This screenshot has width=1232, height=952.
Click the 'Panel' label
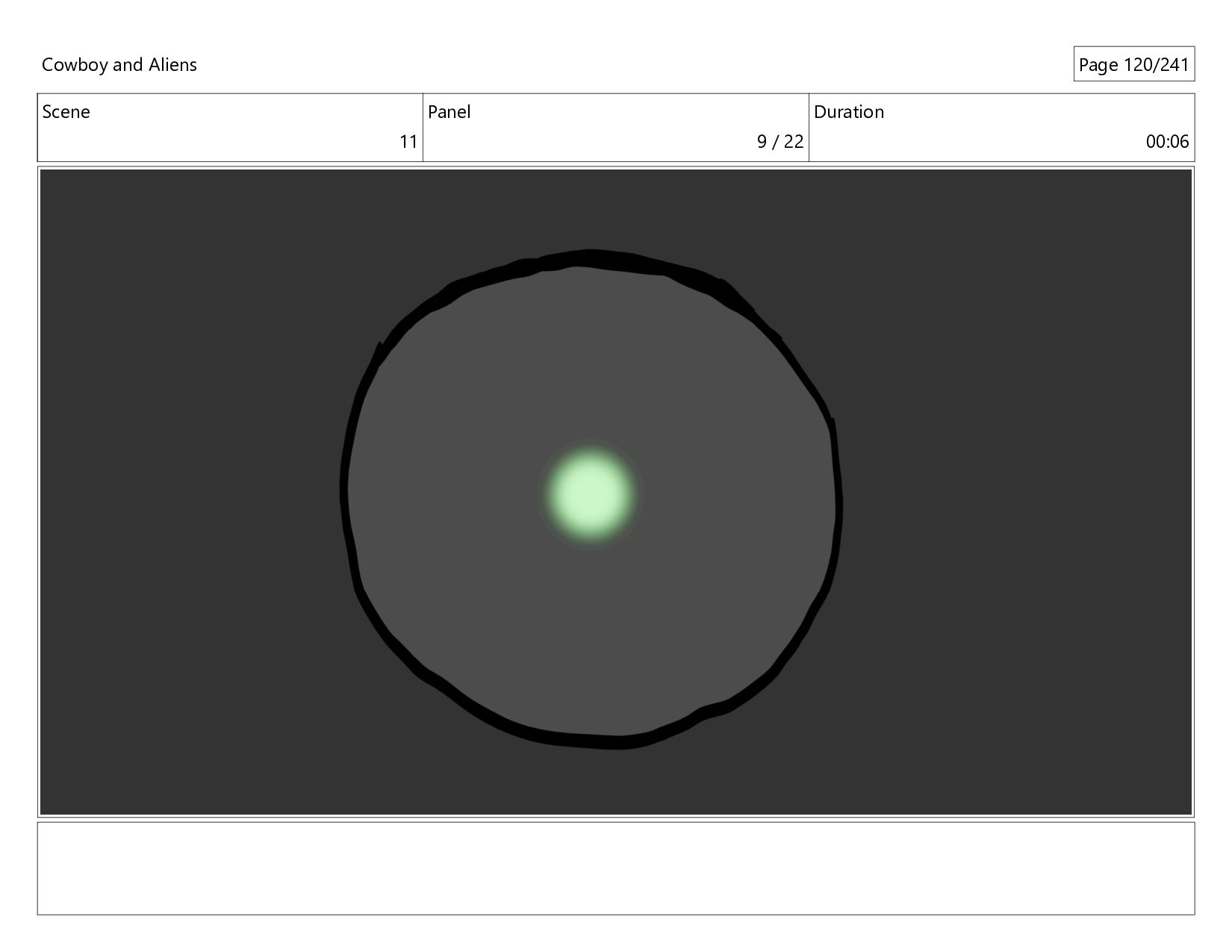coord(449,112)
